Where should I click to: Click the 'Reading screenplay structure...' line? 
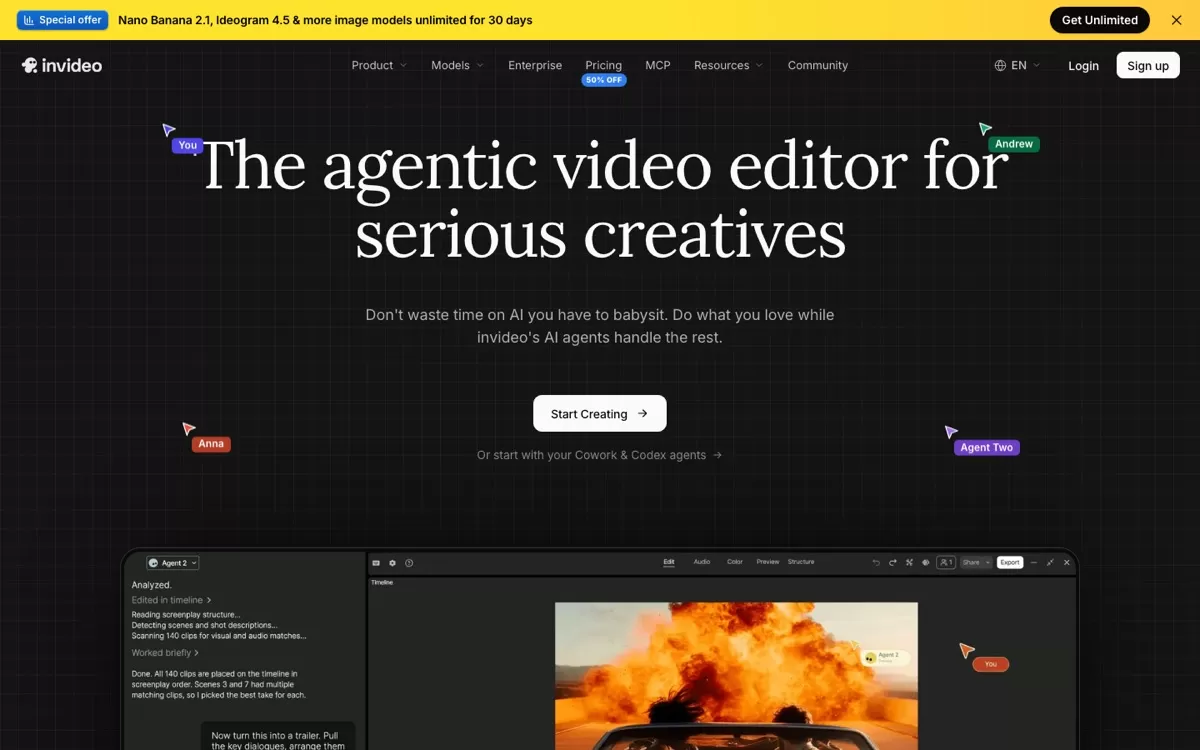click(x=185, y=615)
